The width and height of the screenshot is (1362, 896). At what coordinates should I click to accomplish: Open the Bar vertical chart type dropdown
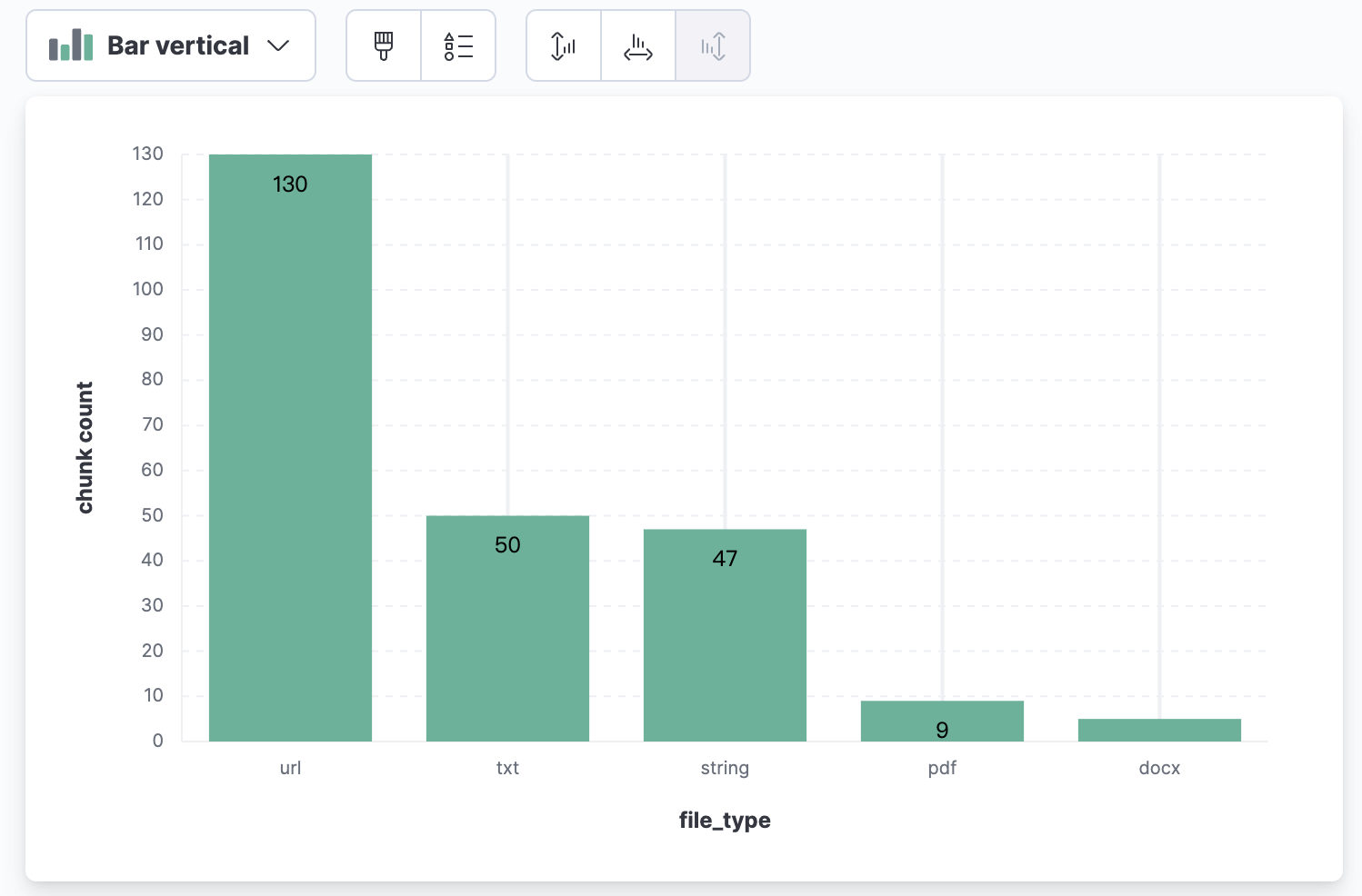pos(171,45)
